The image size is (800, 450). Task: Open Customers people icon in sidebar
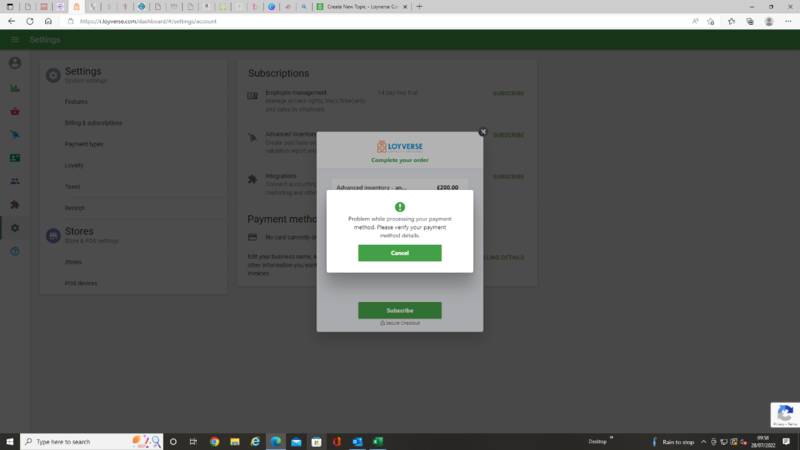15,181
